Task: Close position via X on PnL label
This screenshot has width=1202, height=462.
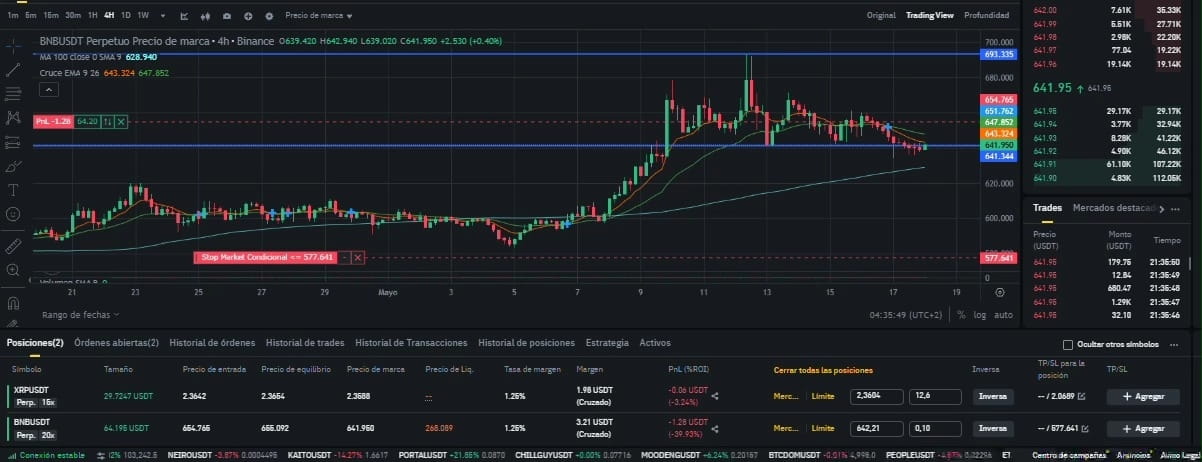Action: click(x=121, y=121)
